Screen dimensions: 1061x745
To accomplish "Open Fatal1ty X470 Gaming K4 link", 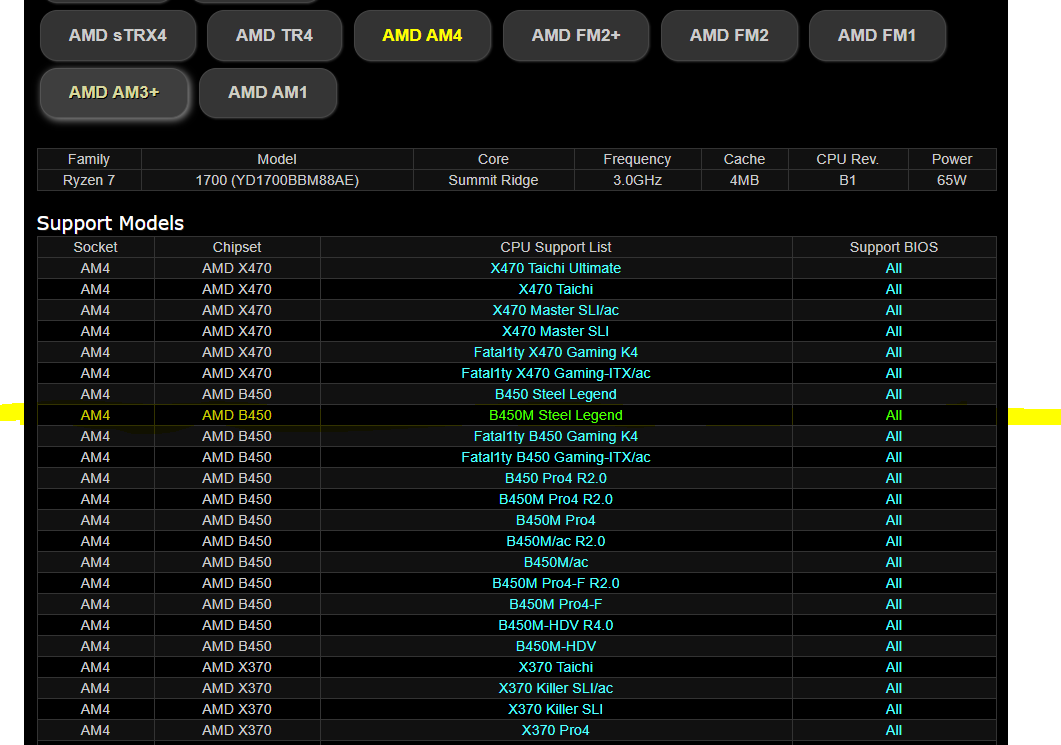I will click(x=556, y=352).
